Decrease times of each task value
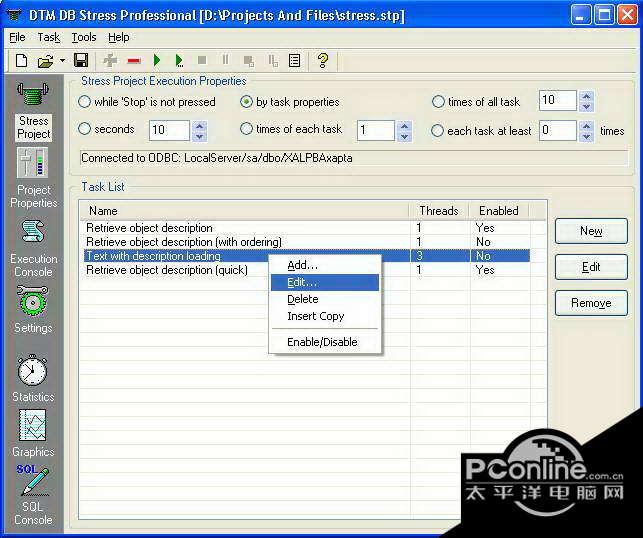 pyautogui.click(x=404, y=136)
